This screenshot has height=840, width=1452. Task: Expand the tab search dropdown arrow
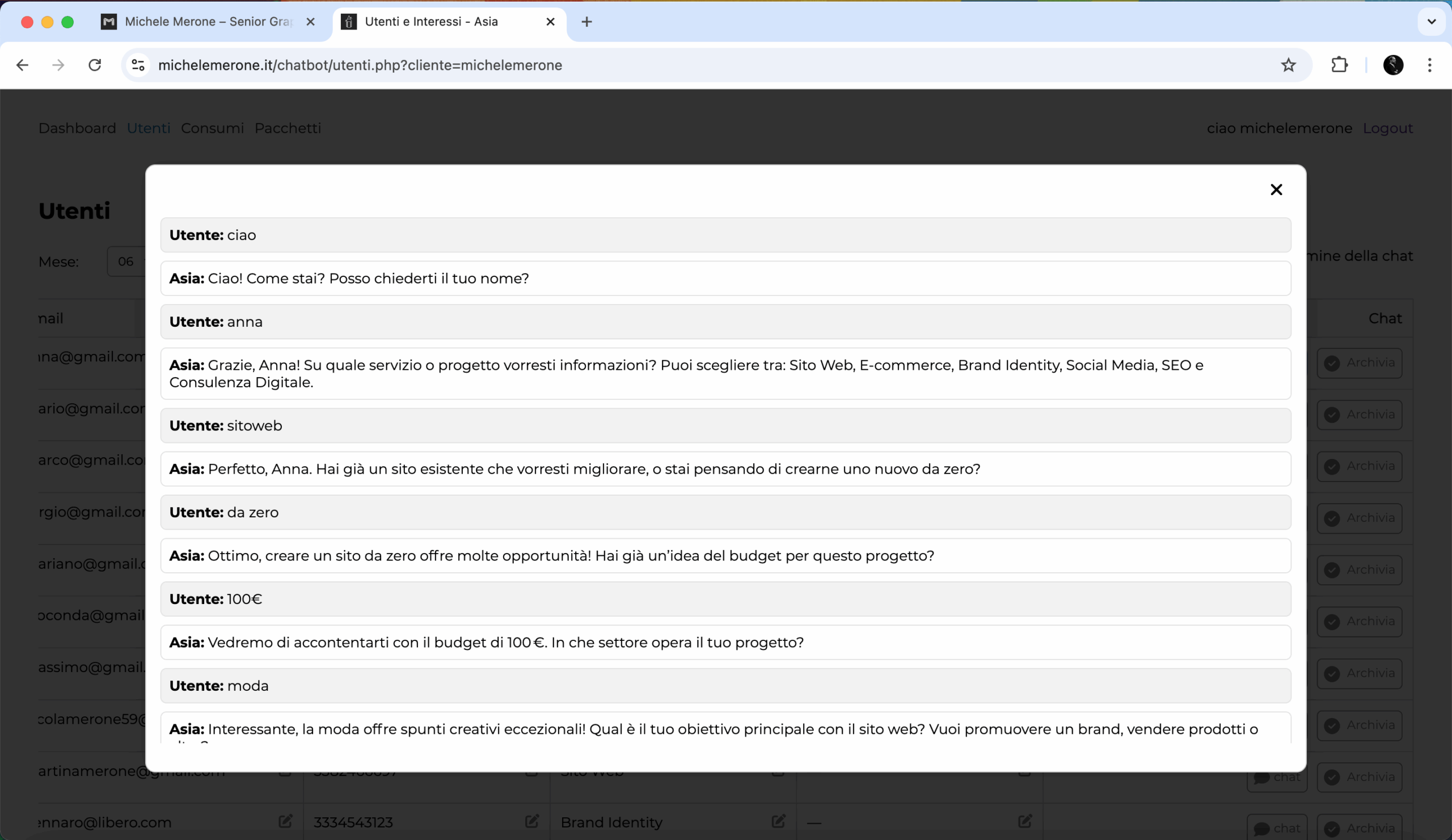pyautogui.click(x=1431, y=22)
